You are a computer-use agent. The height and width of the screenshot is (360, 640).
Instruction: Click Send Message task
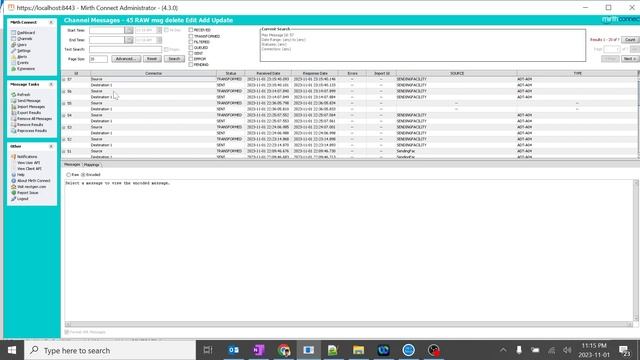click(x=29, y=100)
